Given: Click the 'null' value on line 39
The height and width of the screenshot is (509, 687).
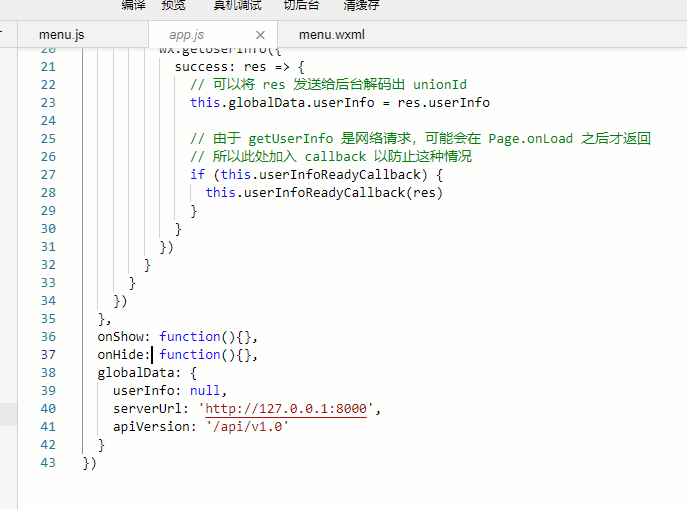Looking at the screenshot, I should coord(205,391).
